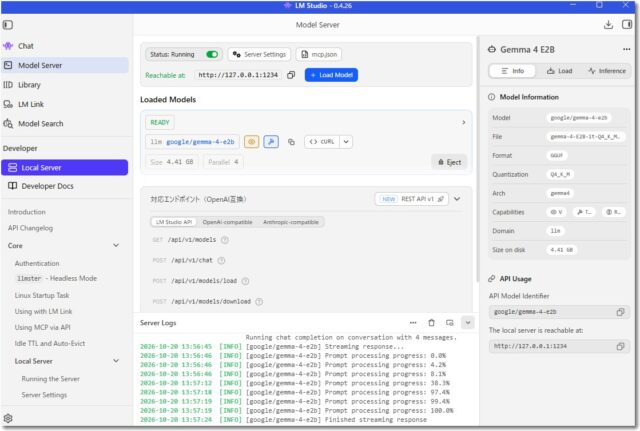Open Server Logs more options menu
640x431 pixels.
click(x=413, y=323)
